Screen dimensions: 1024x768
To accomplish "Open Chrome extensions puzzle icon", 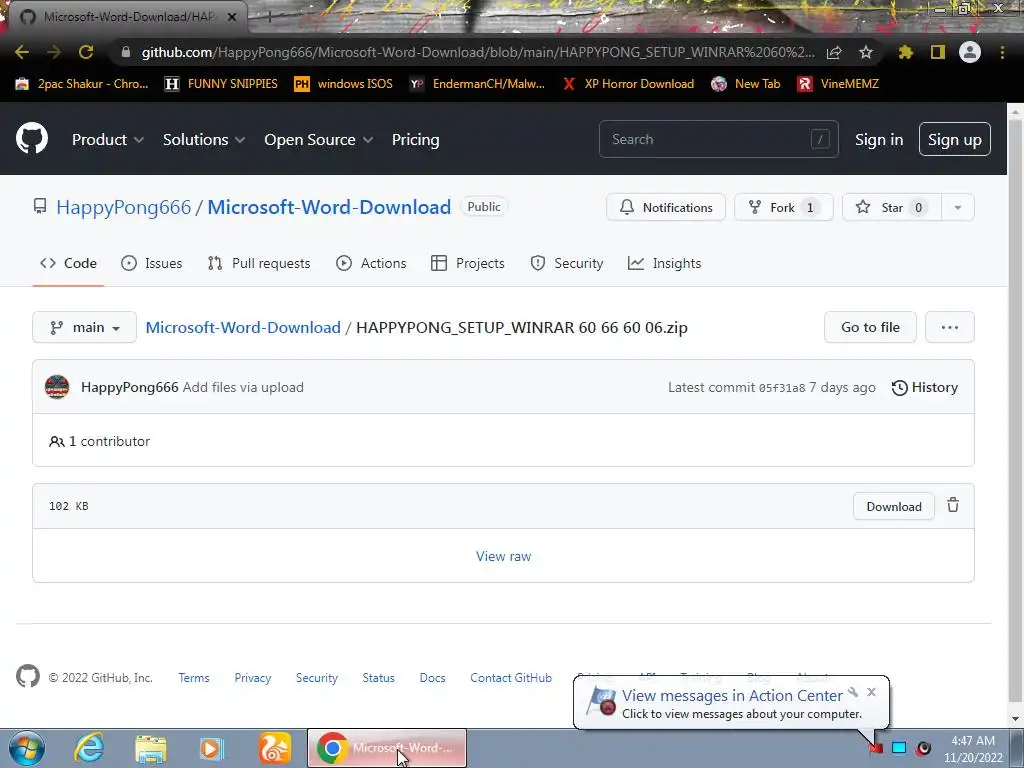I will tap(905, 52).
